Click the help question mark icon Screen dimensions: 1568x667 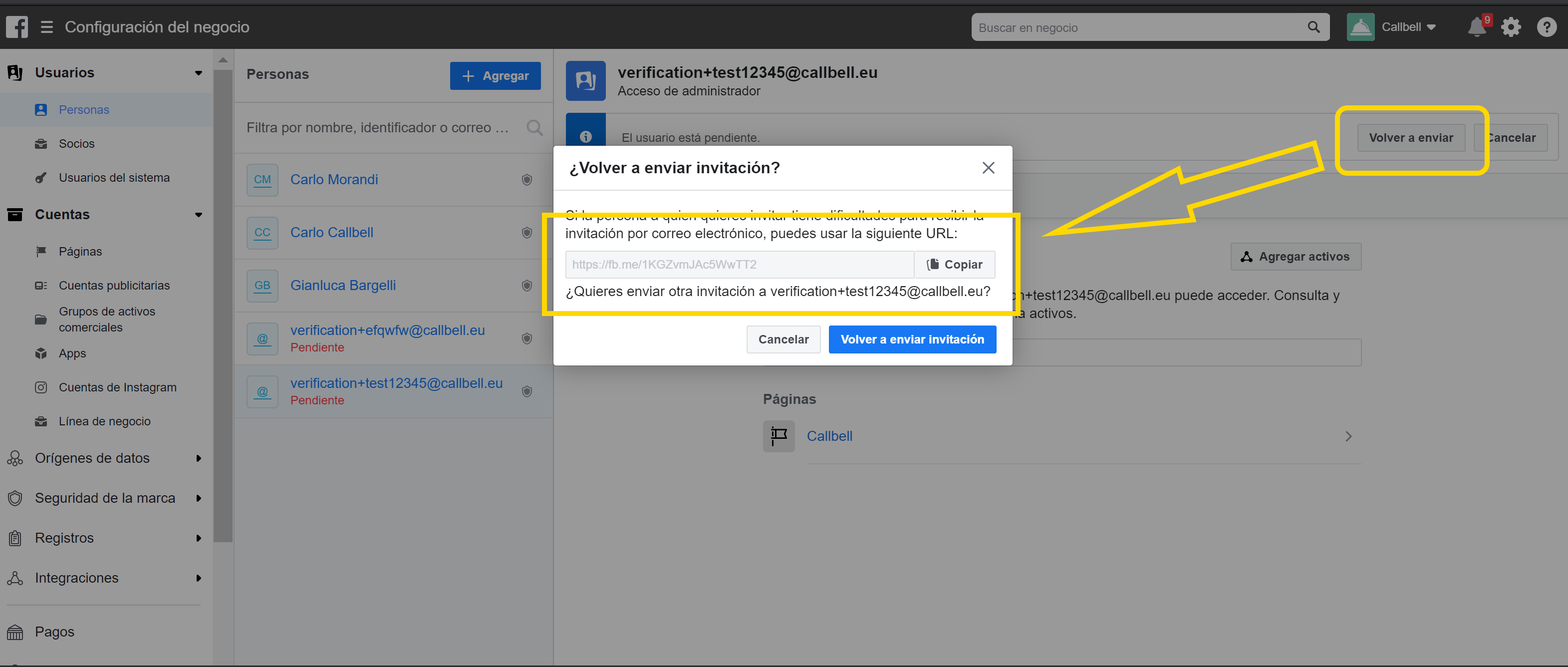(x=1546, y=27)
